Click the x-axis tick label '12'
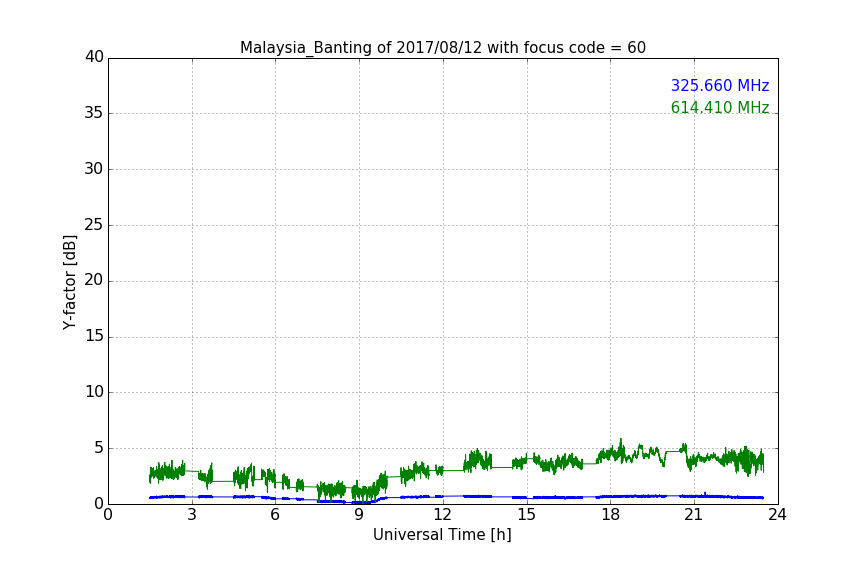This screenshot has height=576, width=864. tap(442, 515)
